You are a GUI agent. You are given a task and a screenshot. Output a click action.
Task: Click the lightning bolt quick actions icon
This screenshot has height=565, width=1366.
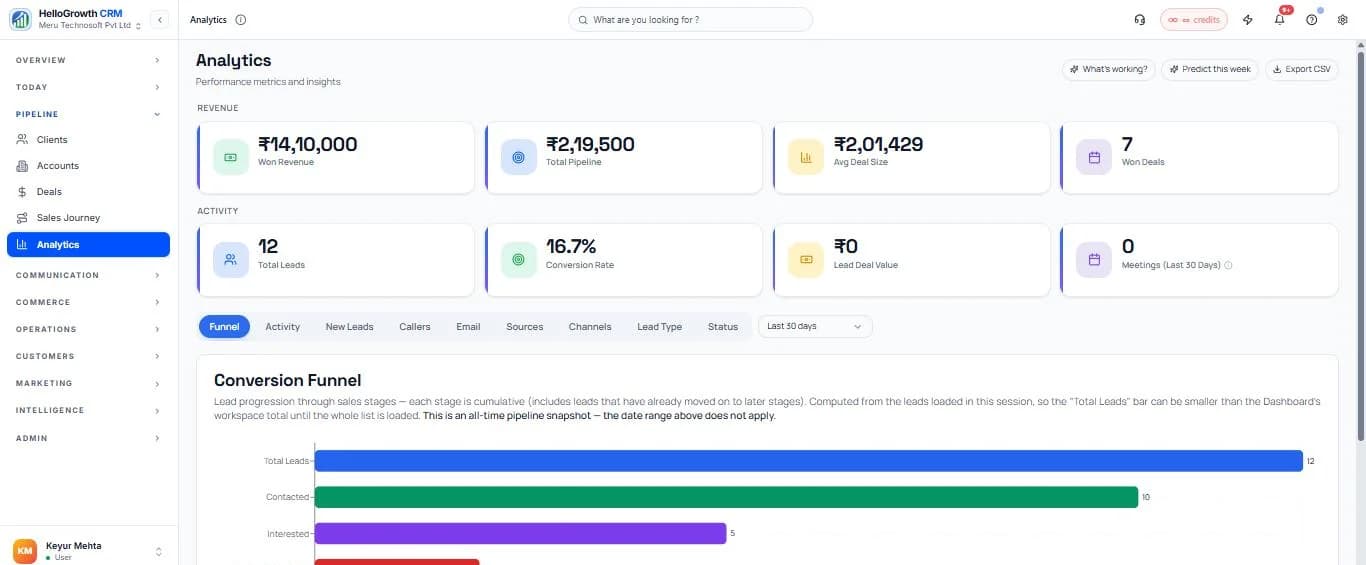[1247, 20]
